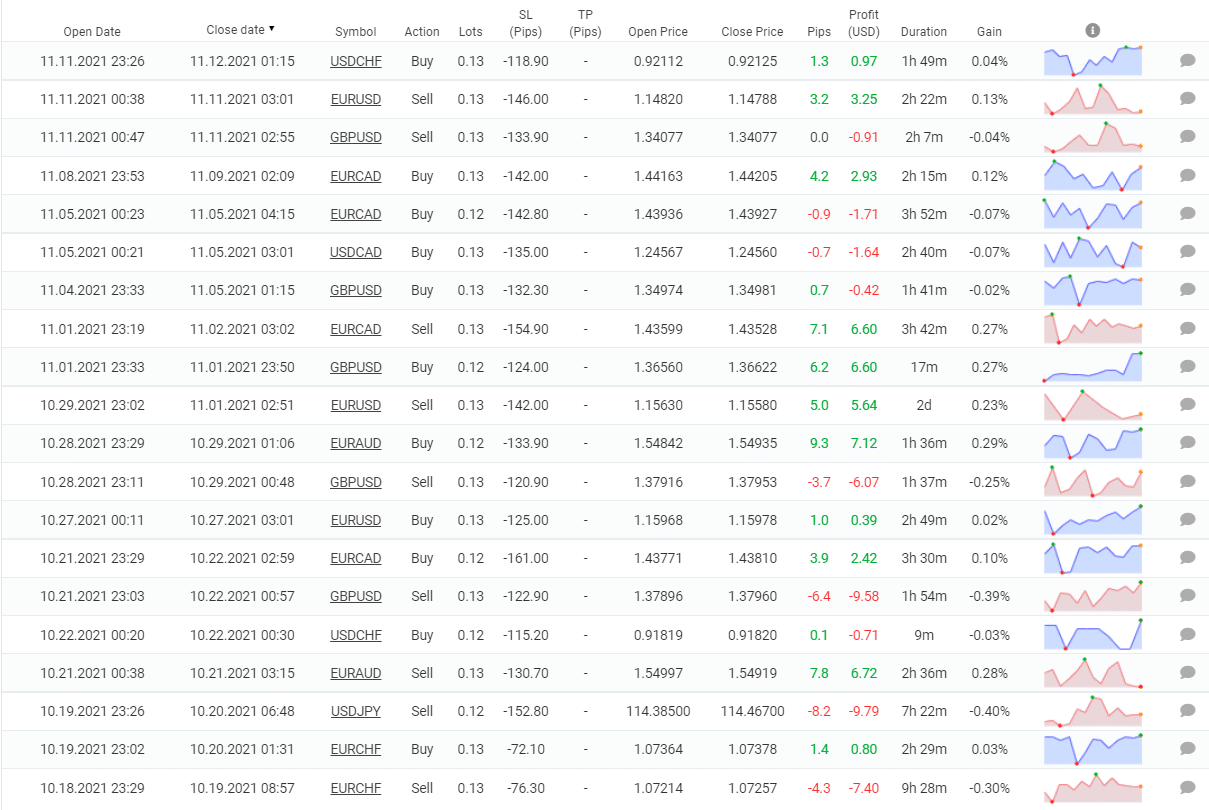Image resolution: width=1209 pixels, height=810 pixels.
Task: Sort the table by Open Date header
Action: click(x=92, y=31)
